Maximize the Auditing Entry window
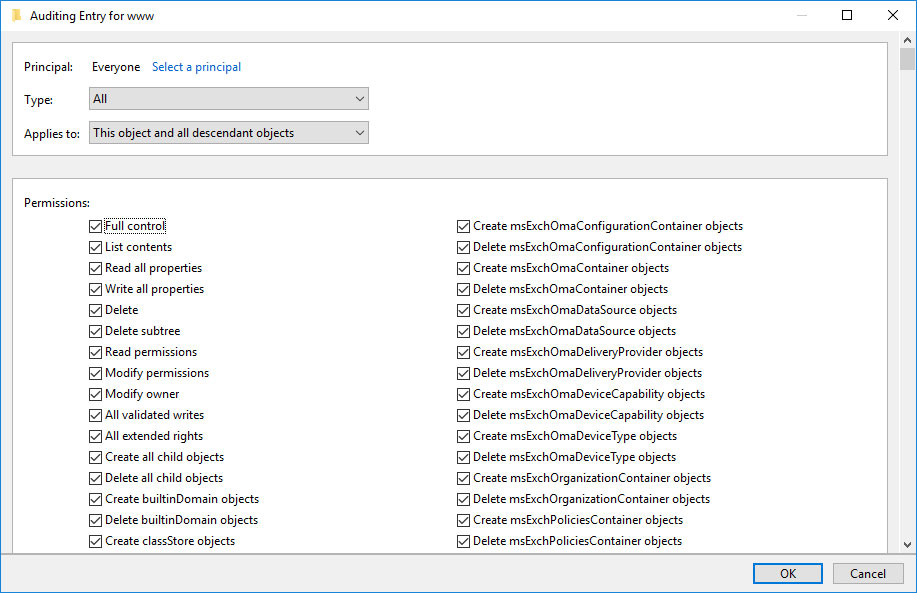The height and width of the screenshot is (593, 917). point(847,15)
